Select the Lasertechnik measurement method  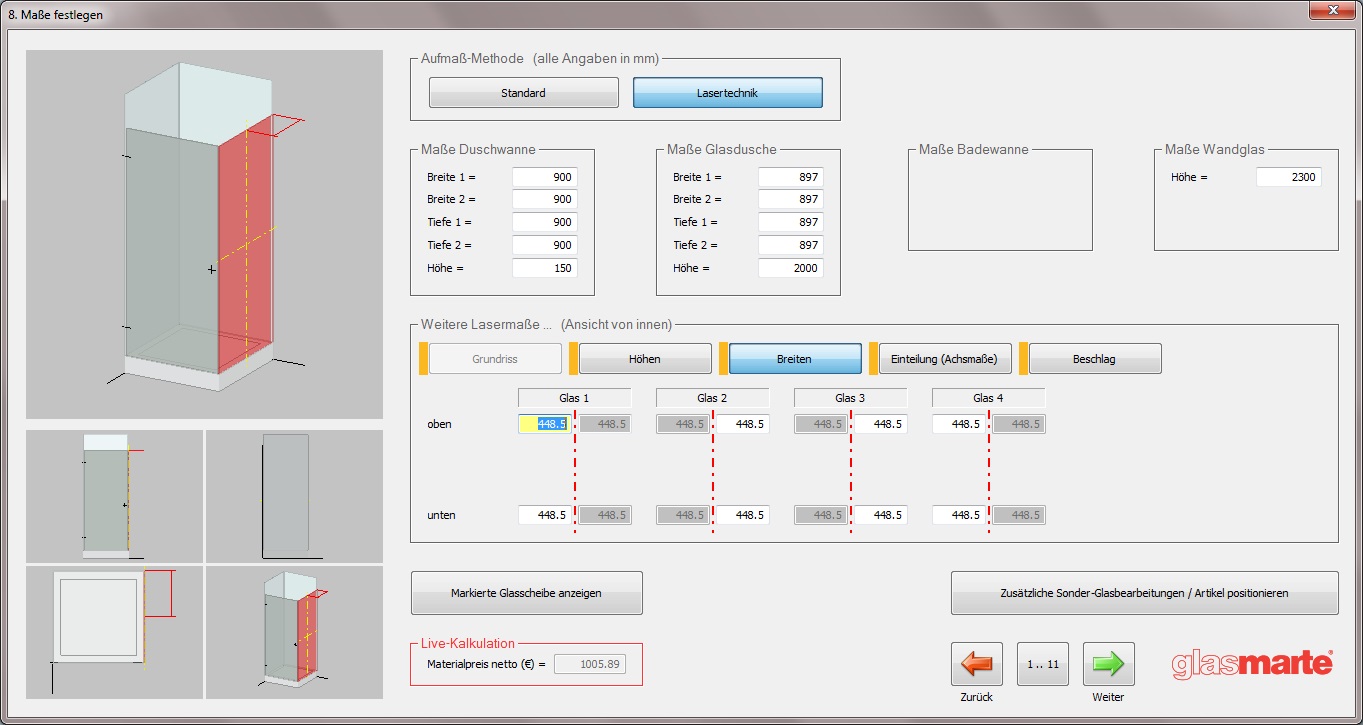(727, 93)
